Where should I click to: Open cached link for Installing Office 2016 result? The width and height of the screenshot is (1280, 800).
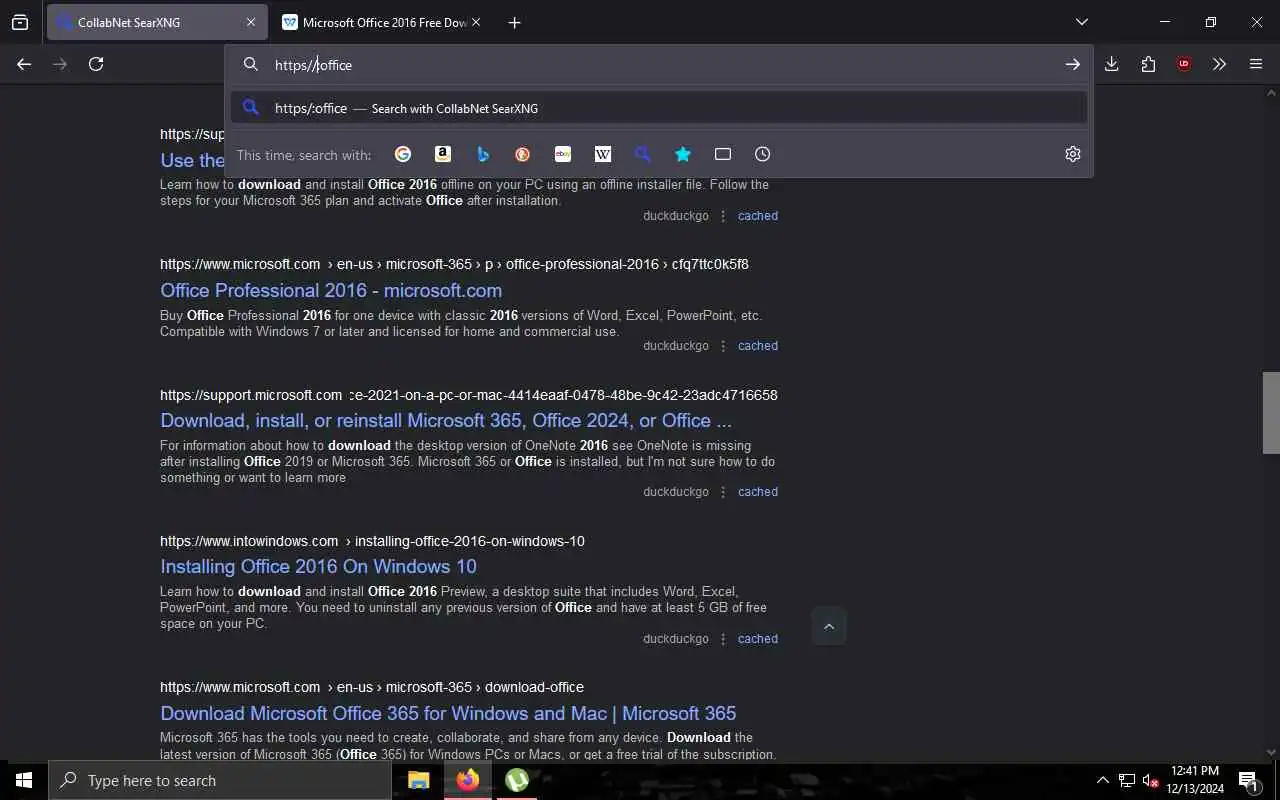click(758, 639)
